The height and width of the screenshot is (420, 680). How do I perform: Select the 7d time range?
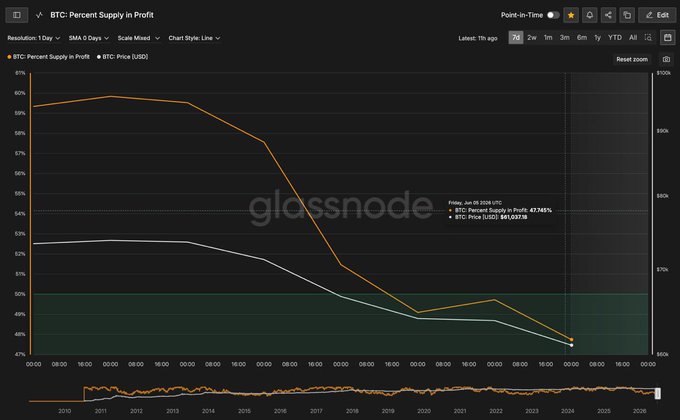pos(516,38)
